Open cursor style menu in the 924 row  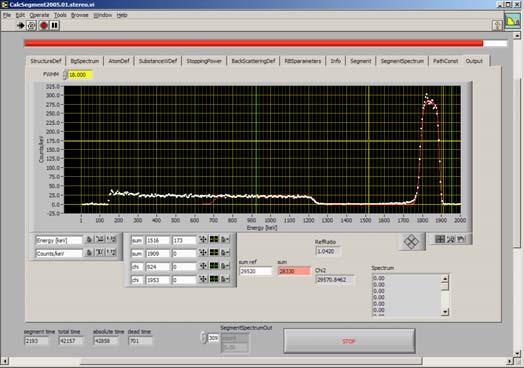(214, 266)
